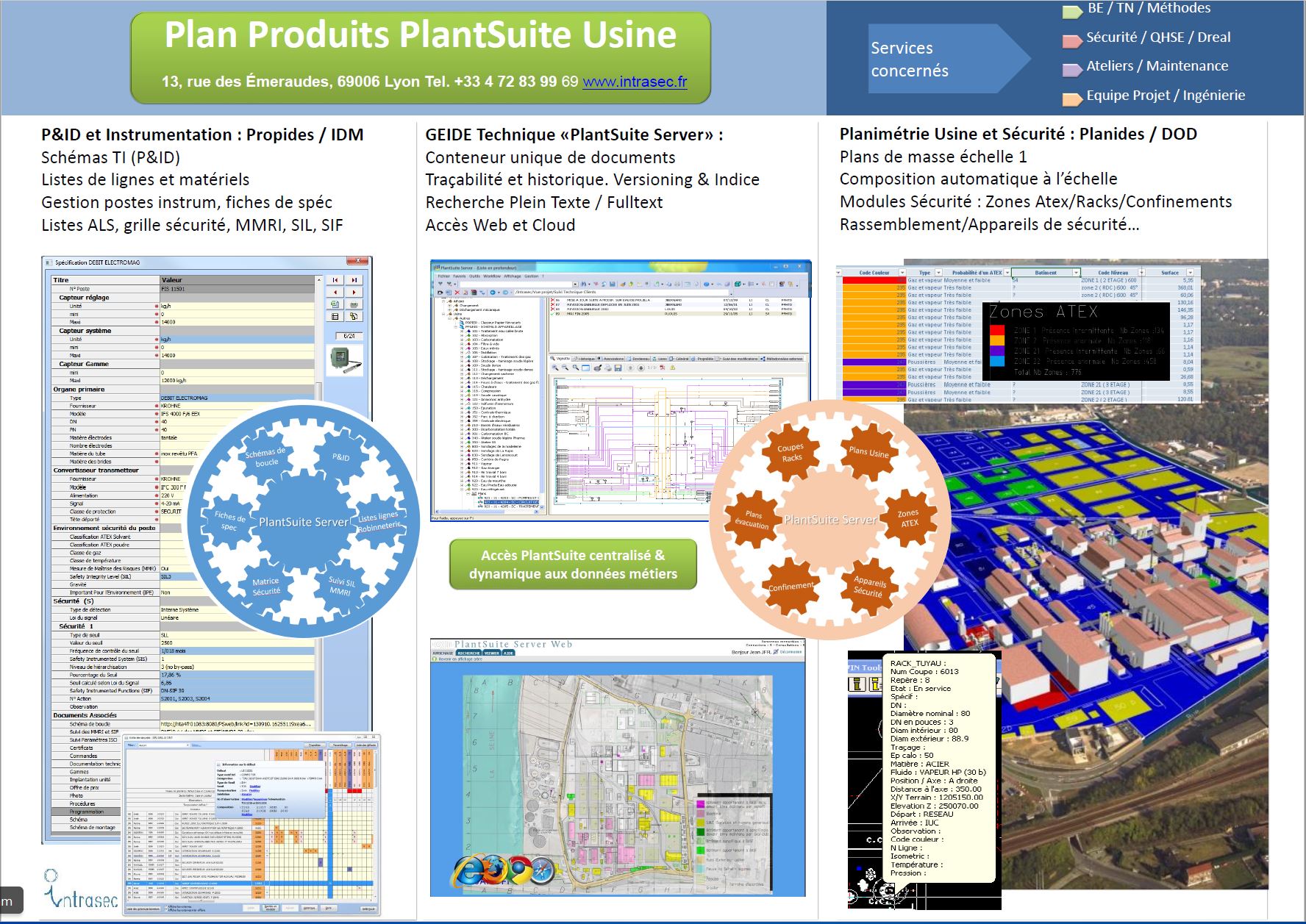Click the orange ZONE 2 legend color swatch
This screenshot has height=924, width=1306.
pyautogui.click(x=997, y=340)
